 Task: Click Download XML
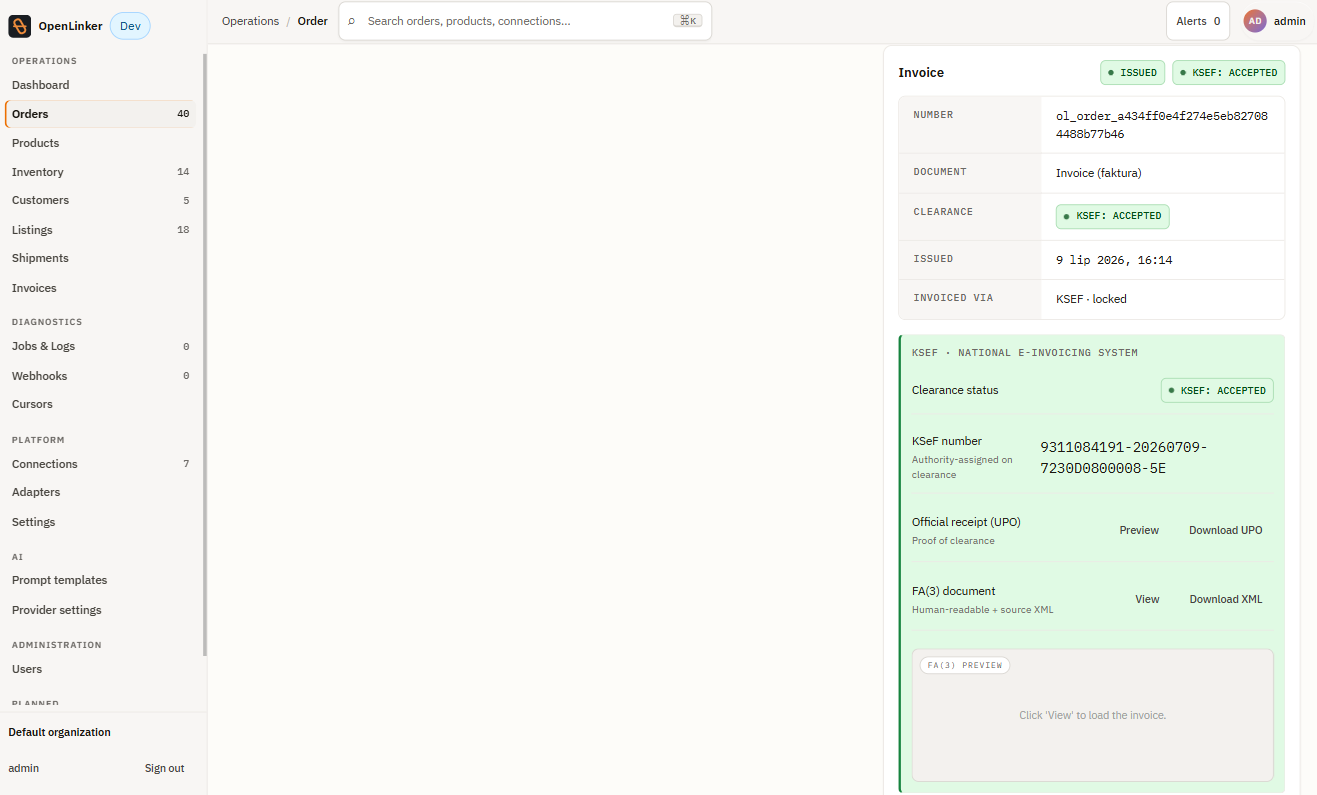(x=1226, y=599)
